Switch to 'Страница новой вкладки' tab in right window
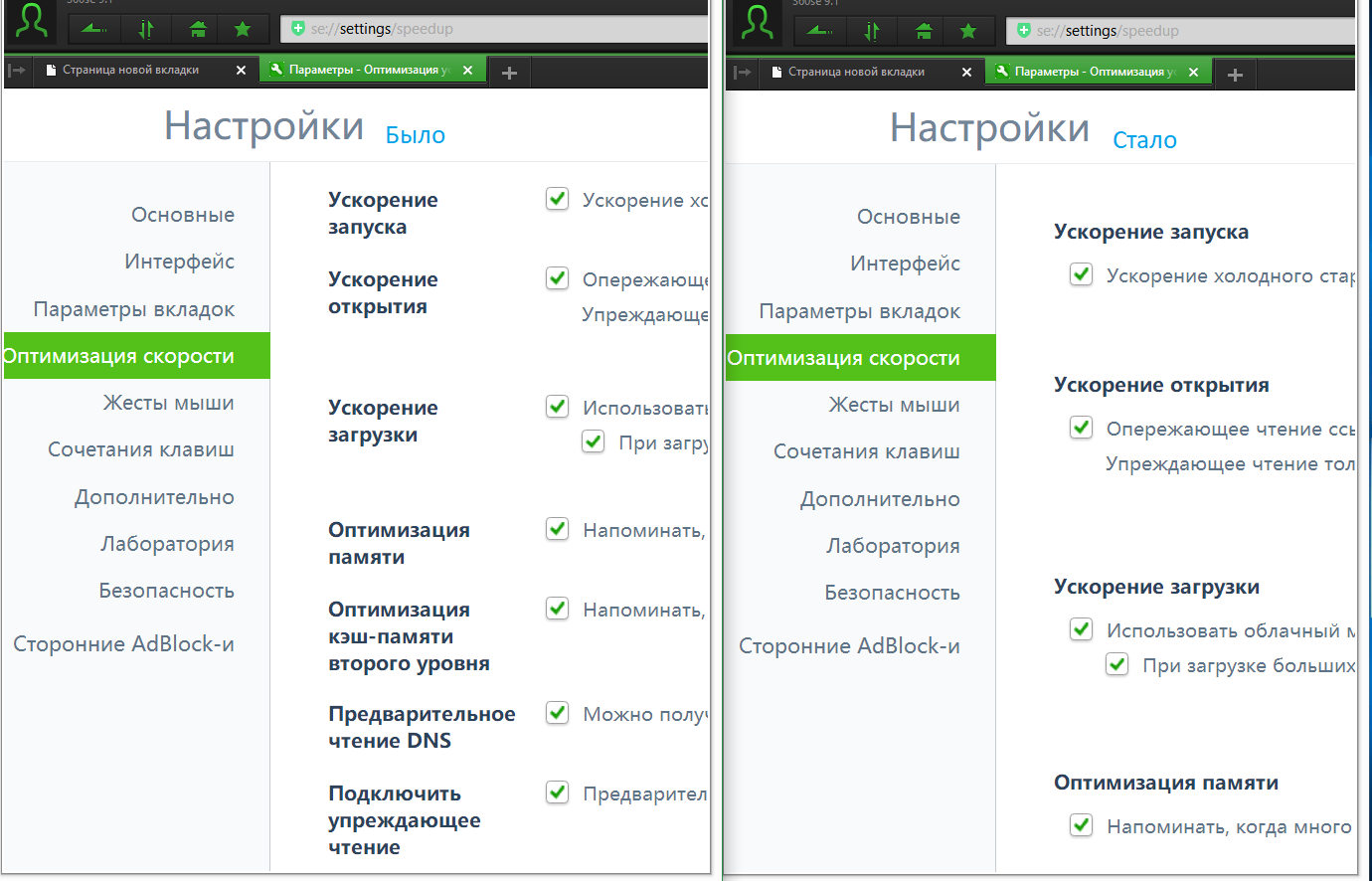Screen dimensions: 1372x881 tap(856, 73)
